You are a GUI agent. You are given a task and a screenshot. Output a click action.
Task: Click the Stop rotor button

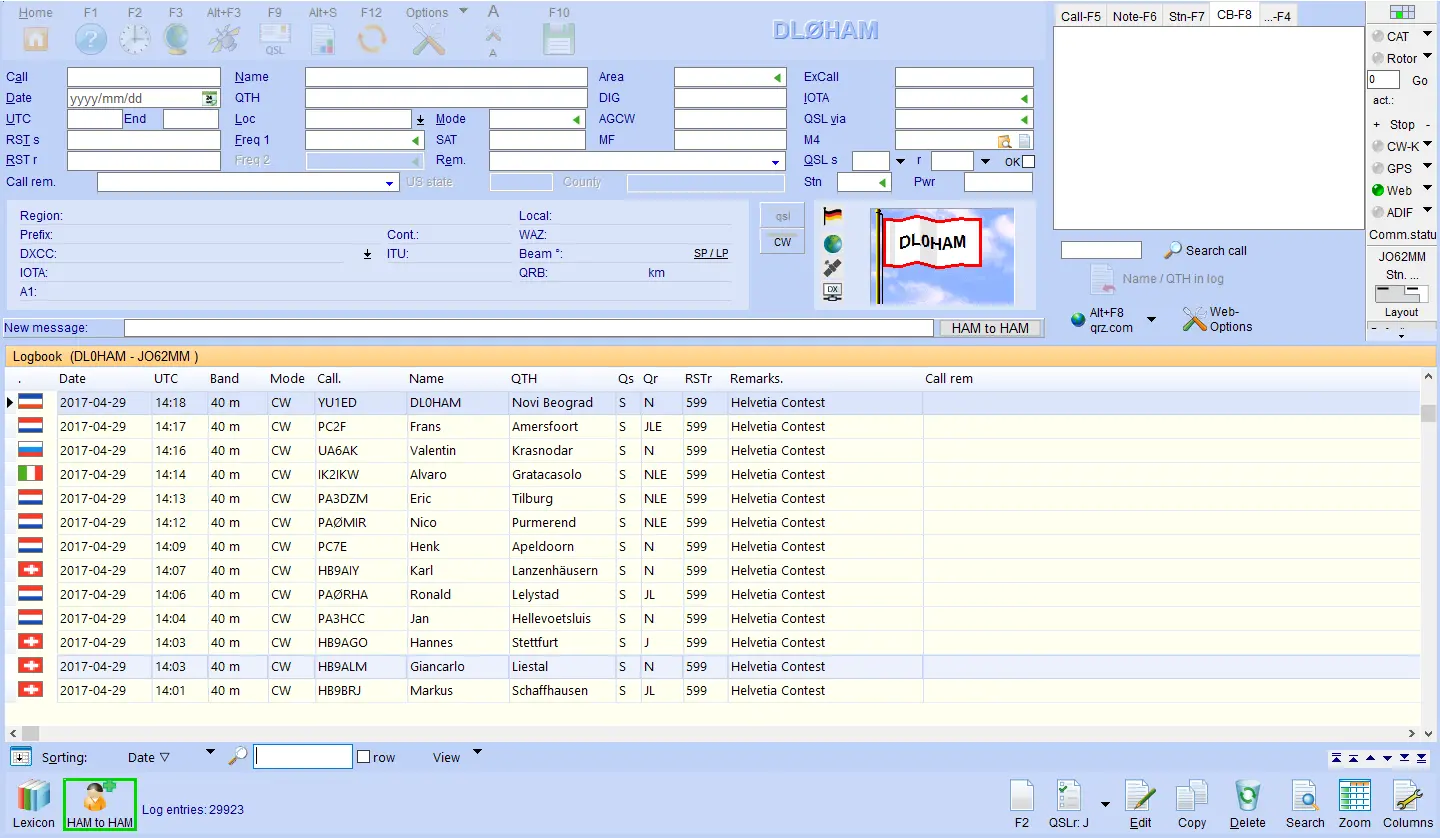1402,125
